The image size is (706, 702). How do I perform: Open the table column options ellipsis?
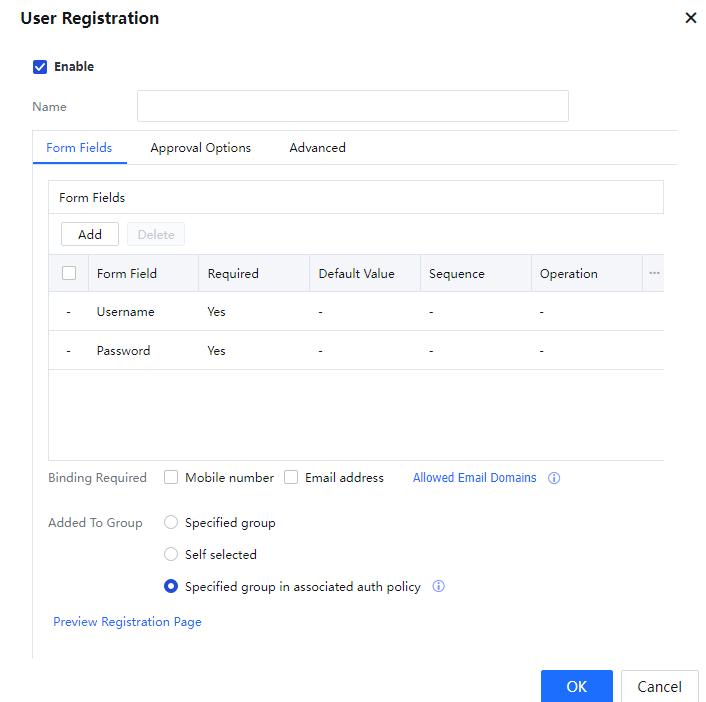[654, 273]
